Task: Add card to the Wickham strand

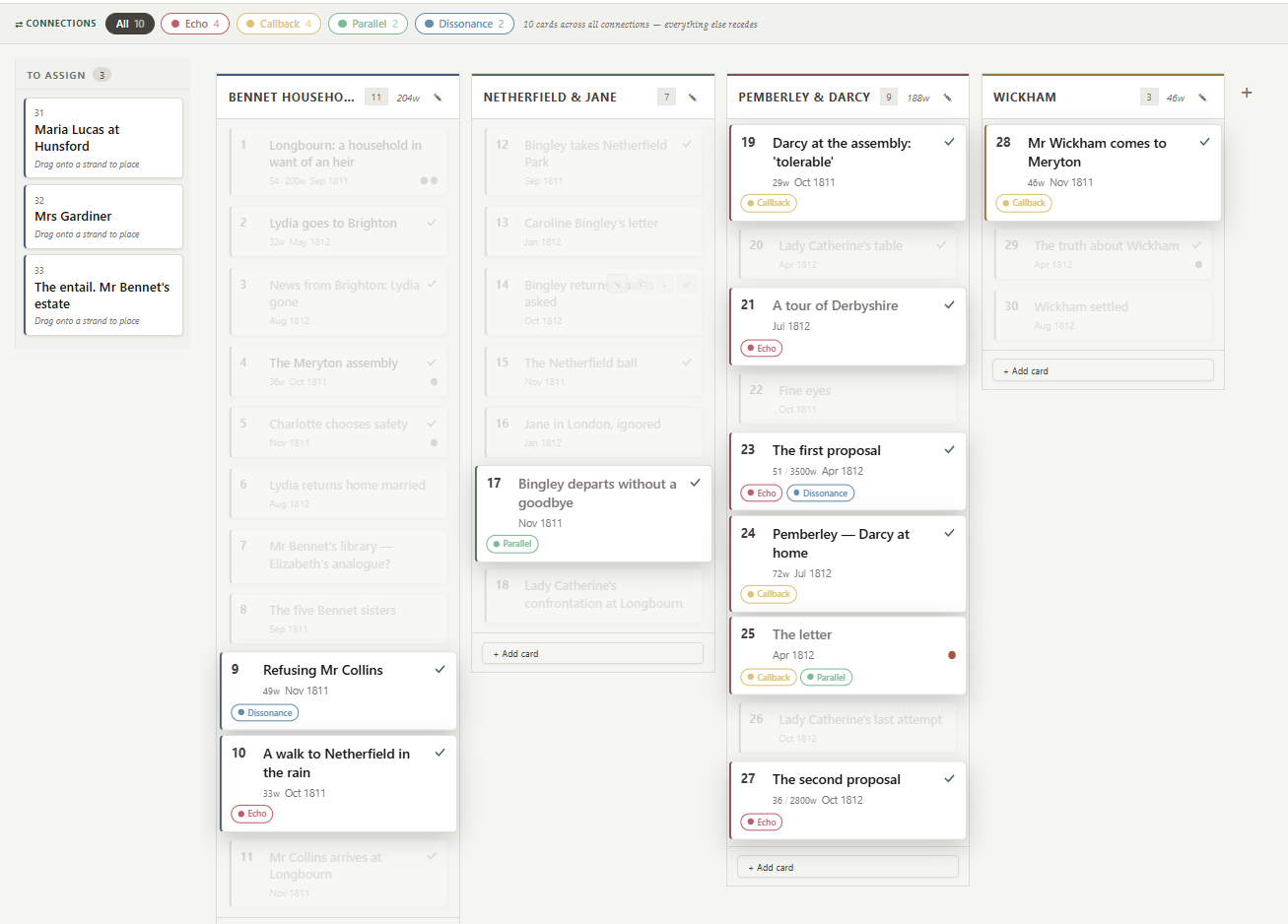Action: tap(1103, 370)
